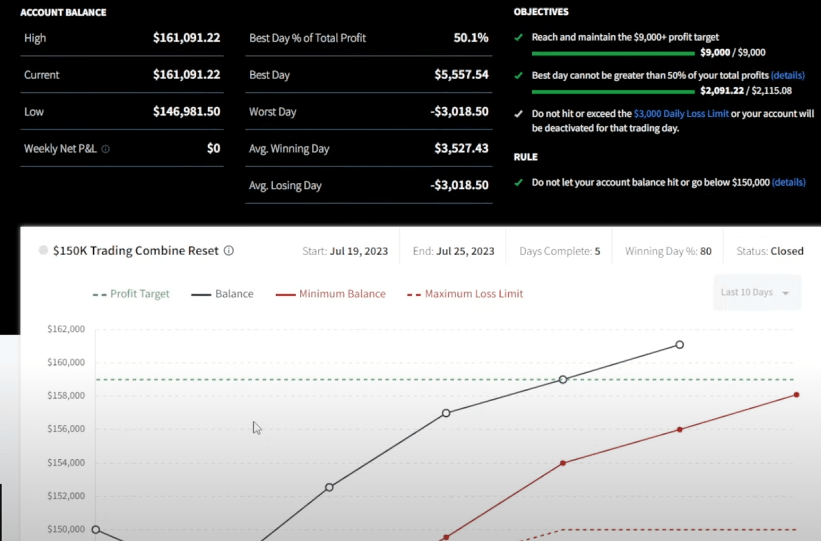This screenshot has height=541, width=821.
Task: Follow the $3,000 Daily Loss Limit link
Action: click(680, 114)
